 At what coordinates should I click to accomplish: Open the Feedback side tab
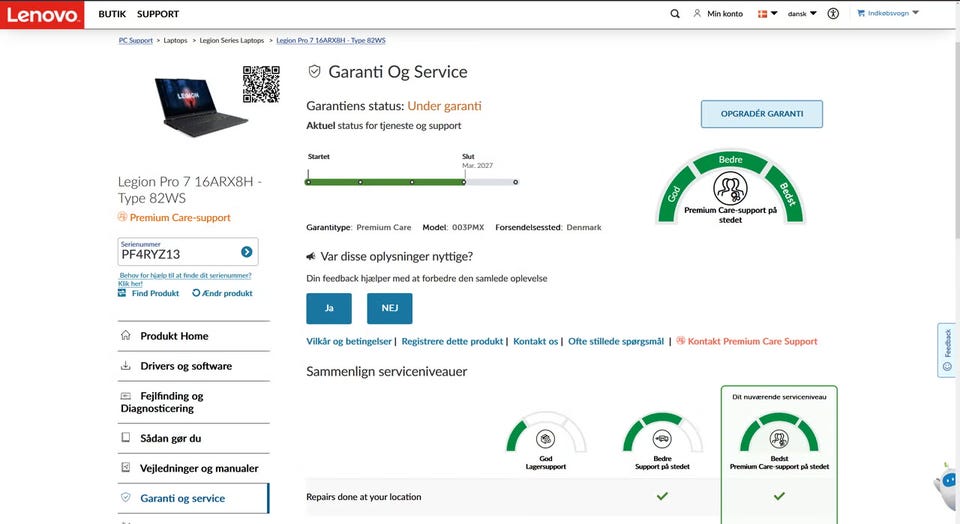tap(947, 350)
